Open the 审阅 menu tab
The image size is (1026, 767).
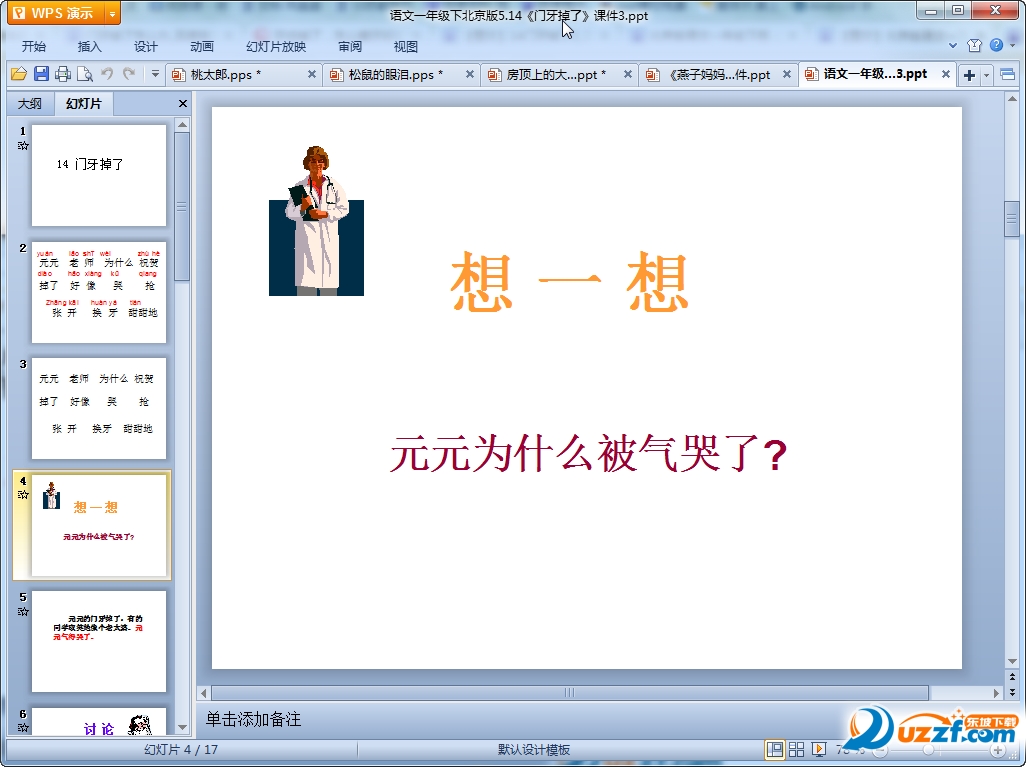350,46
